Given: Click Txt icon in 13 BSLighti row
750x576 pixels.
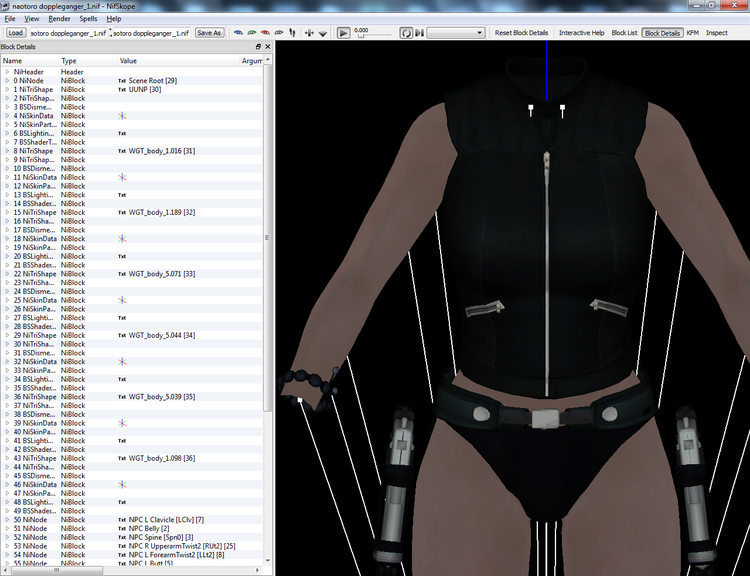Looking at the screenshot, I should [x=122, y=195].
